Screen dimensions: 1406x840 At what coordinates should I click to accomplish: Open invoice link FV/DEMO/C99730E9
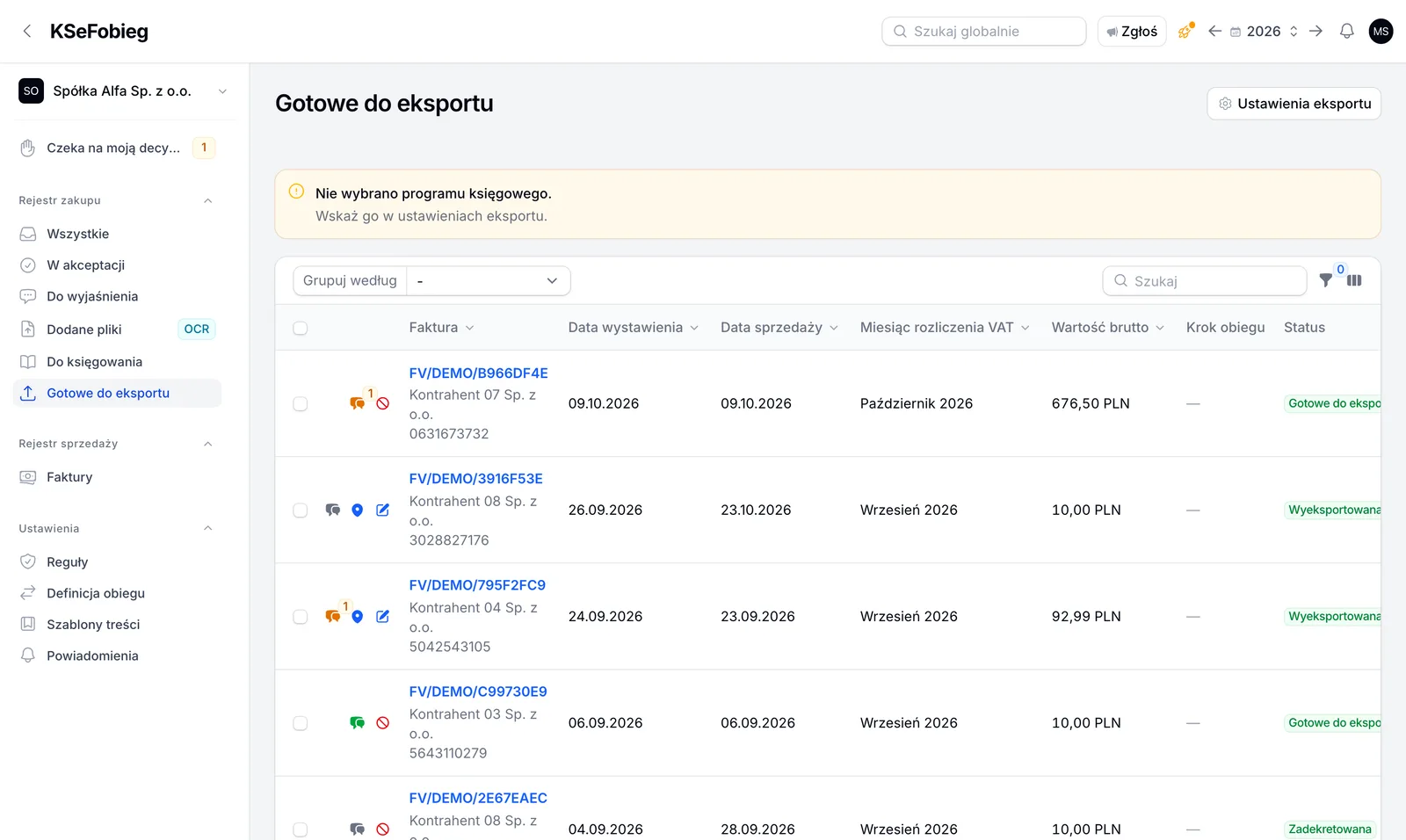click(x=478, y=692)
